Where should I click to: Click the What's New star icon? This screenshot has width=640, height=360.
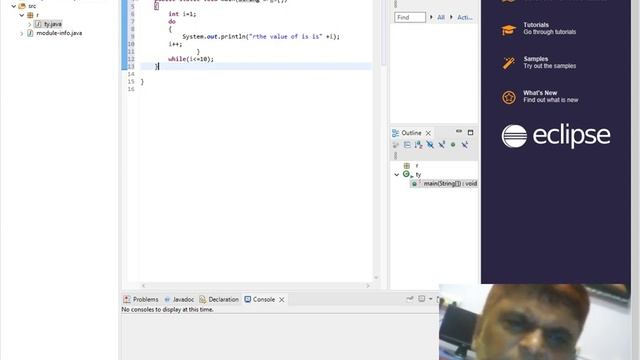coord(509,97)
